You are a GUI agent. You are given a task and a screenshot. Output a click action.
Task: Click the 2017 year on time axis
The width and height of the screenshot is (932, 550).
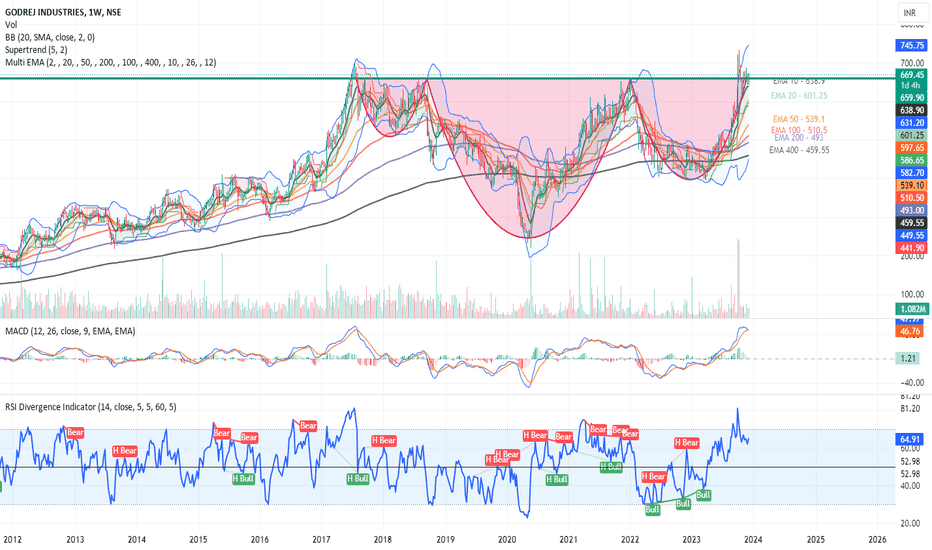click(322, 539)
